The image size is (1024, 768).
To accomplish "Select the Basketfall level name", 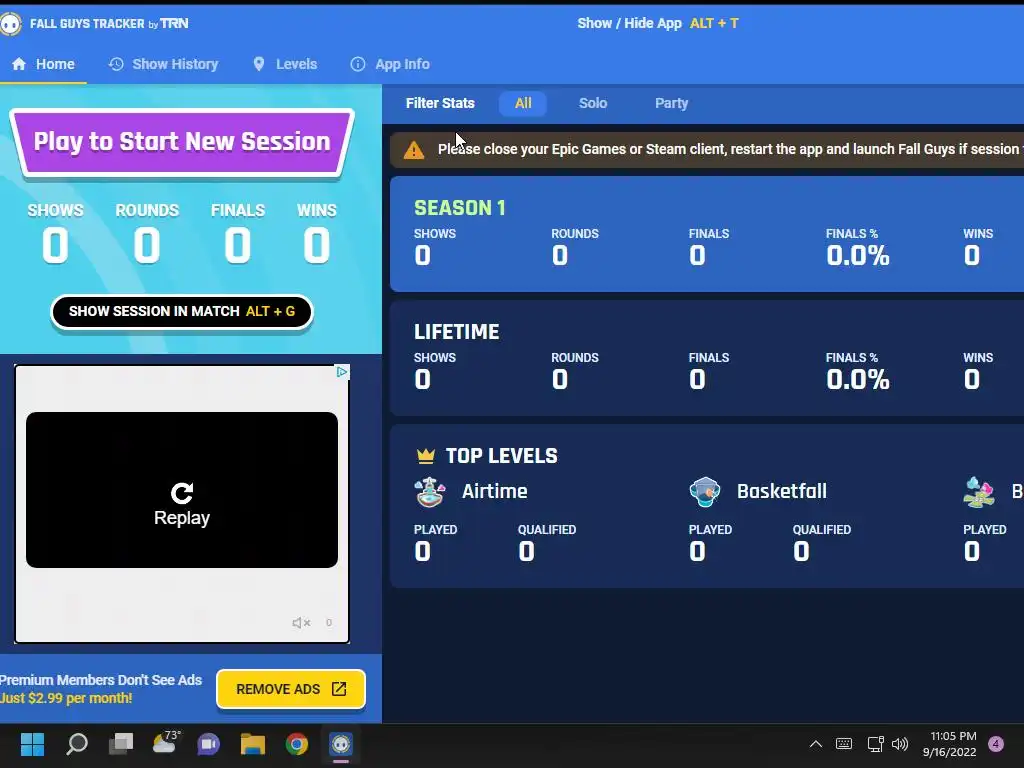I will point(782,491).
